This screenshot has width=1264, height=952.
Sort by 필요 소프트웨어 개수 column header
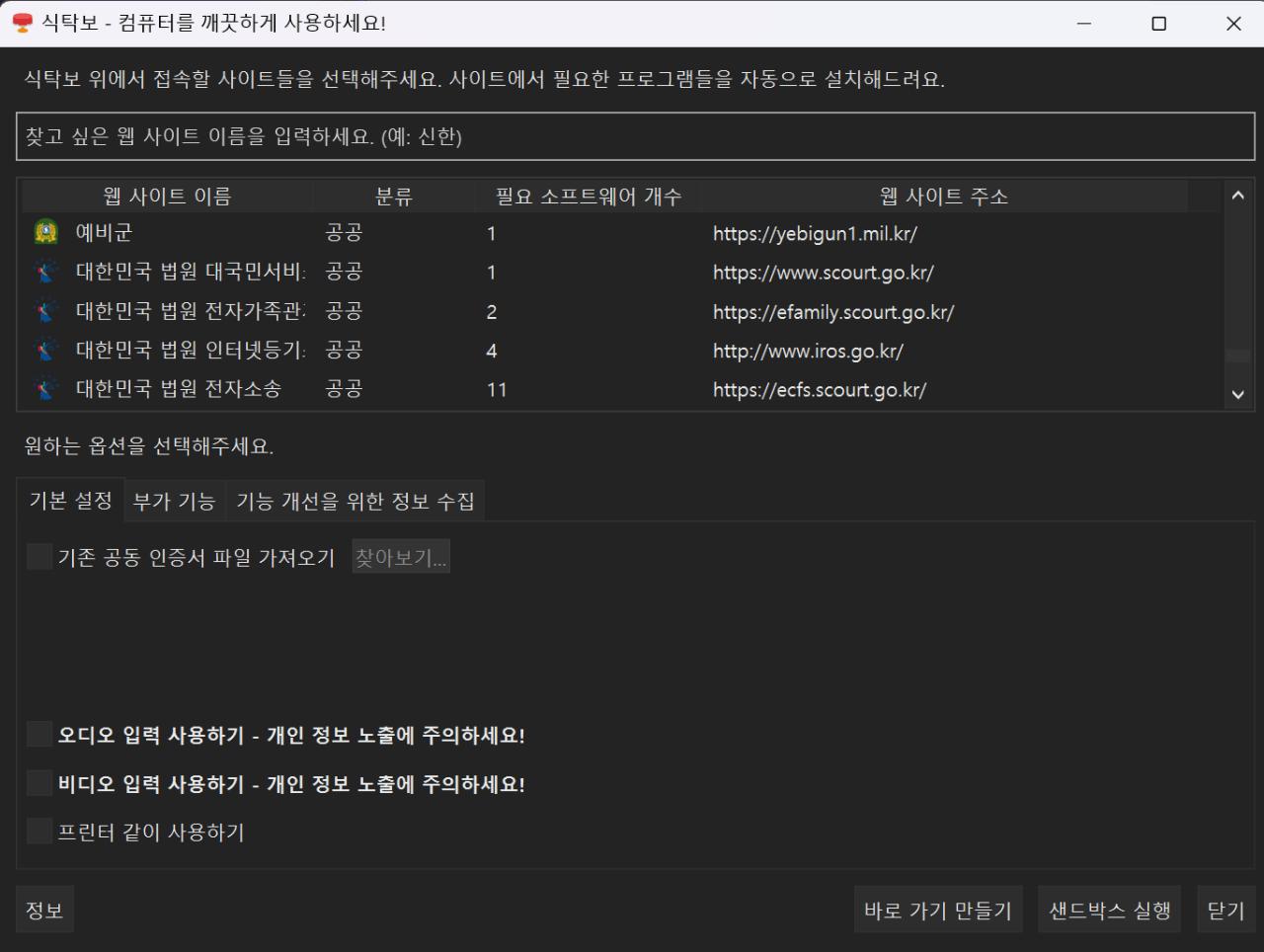588,197
